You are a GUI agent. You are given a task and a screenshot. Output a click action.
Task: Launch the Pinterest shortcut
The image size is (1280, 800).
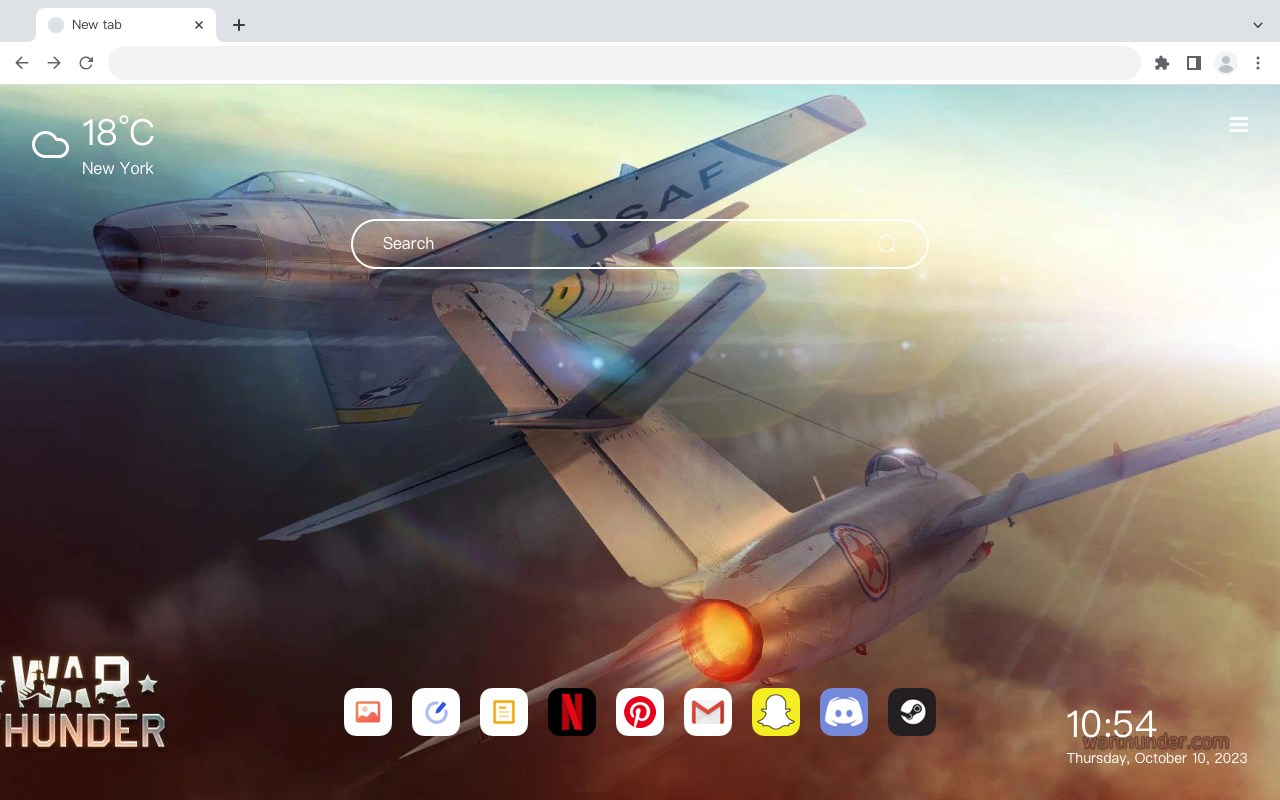pyautogui.click(x=640, y=712)
